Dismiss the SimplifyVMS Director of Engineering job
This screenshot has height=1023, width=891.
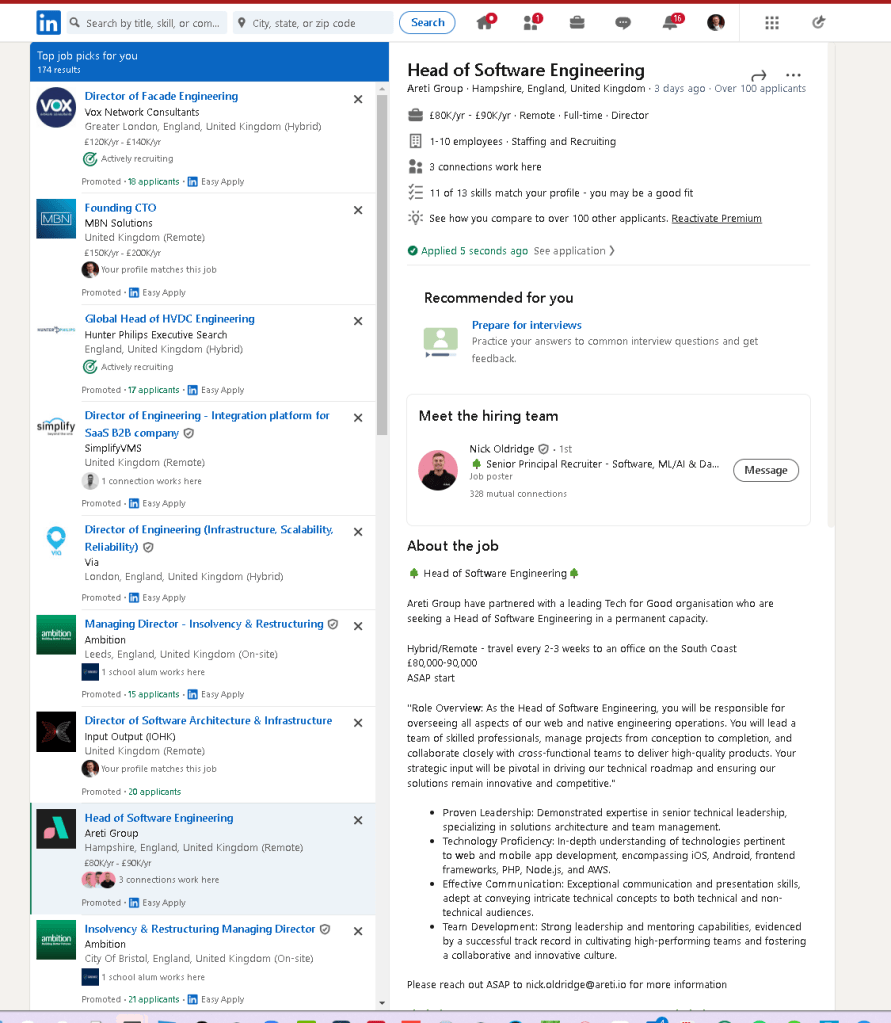point(358,418)
